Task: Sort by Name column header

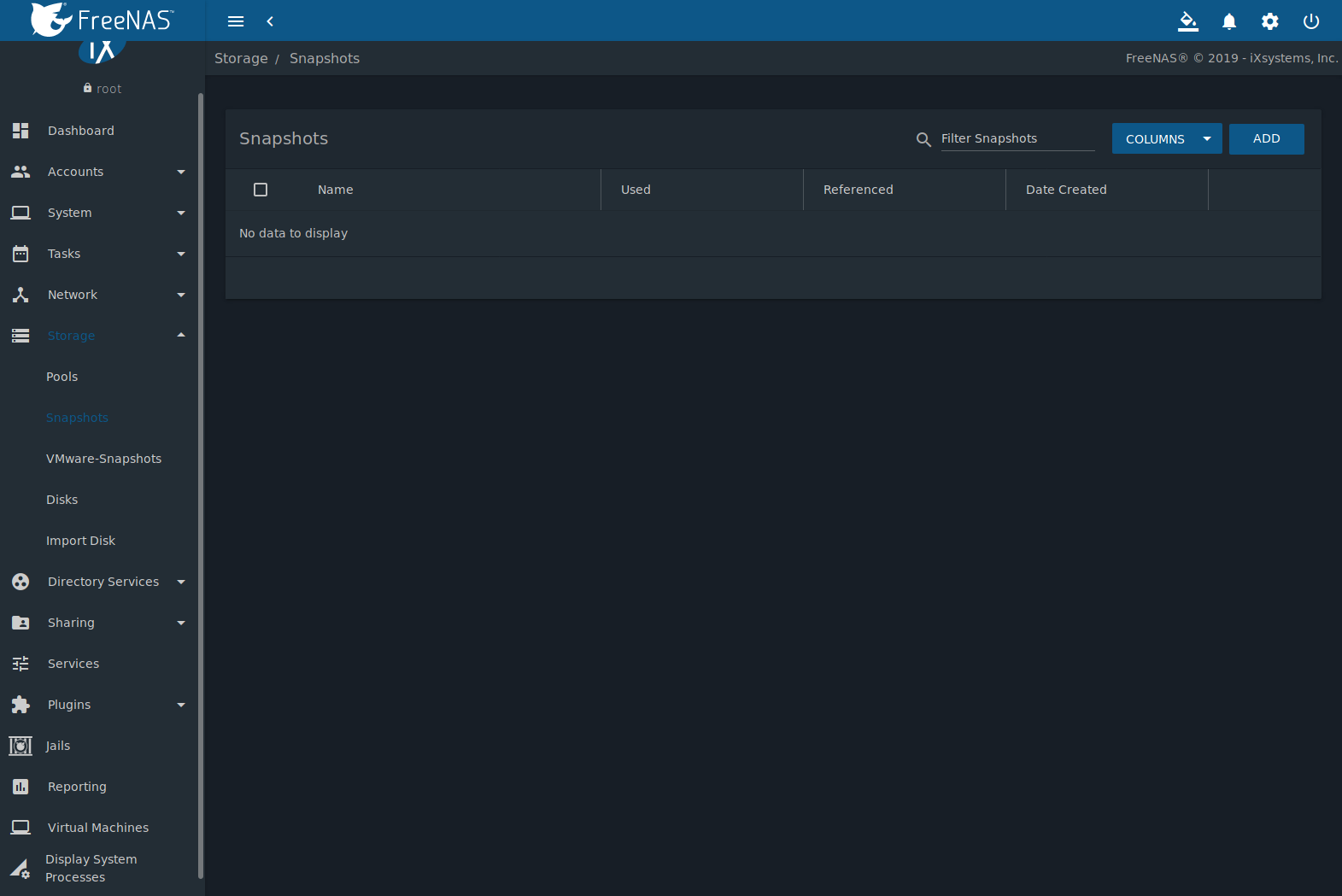Action: (x=335, y=190)
